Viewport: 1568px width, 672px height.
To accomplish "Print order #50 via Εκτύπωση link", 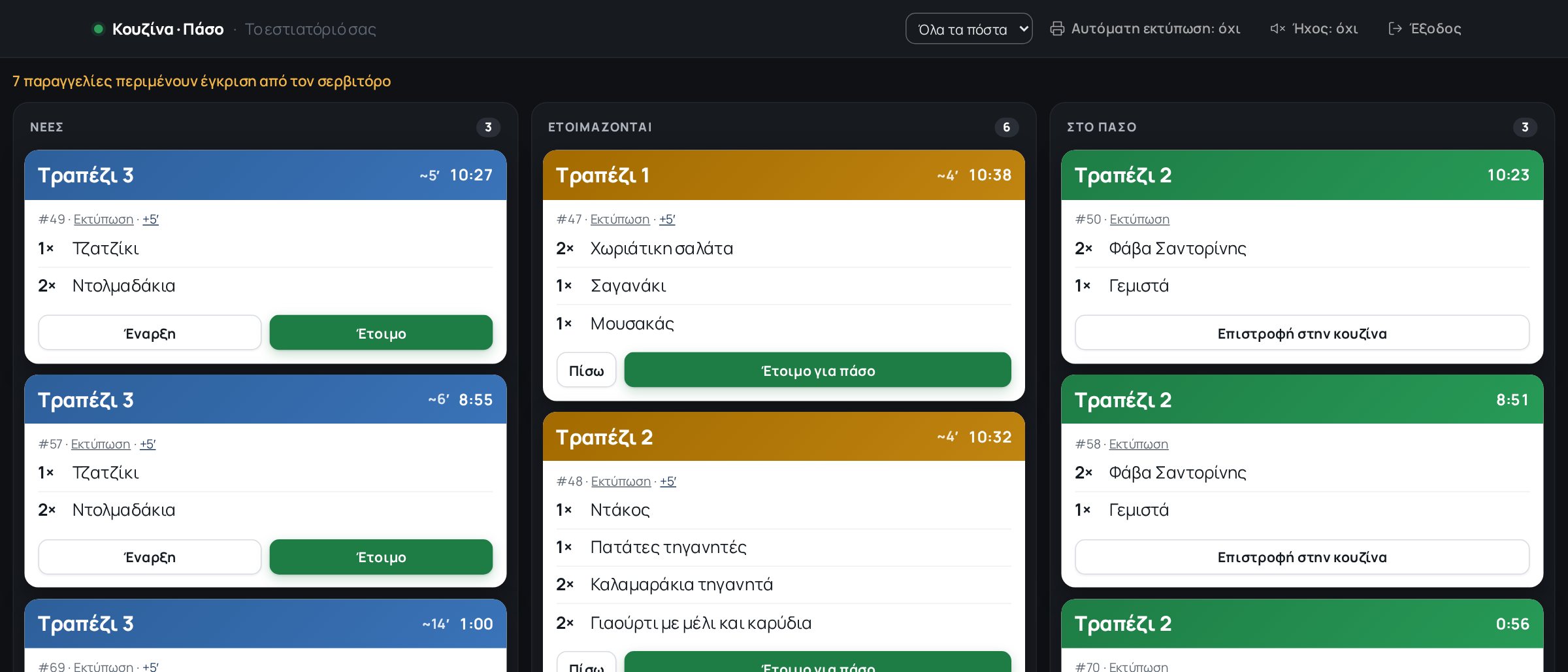I will tap(1139, 219).
